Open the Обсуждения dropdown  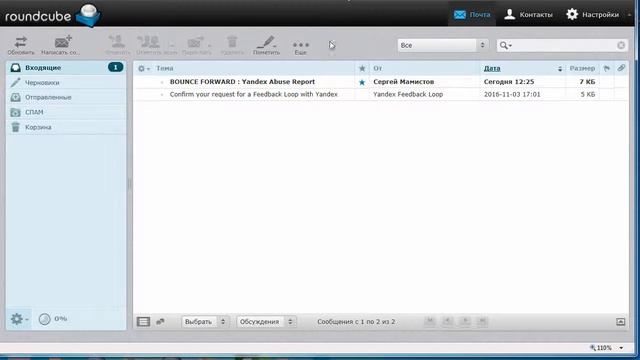(x=267, y=322)
